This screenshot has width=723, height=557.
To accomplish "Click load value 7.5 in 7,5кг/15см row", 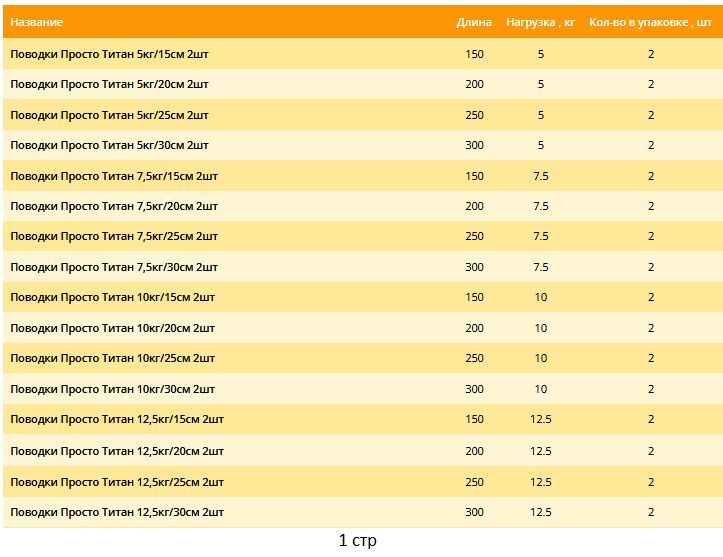I will click(x=540, y=176).
